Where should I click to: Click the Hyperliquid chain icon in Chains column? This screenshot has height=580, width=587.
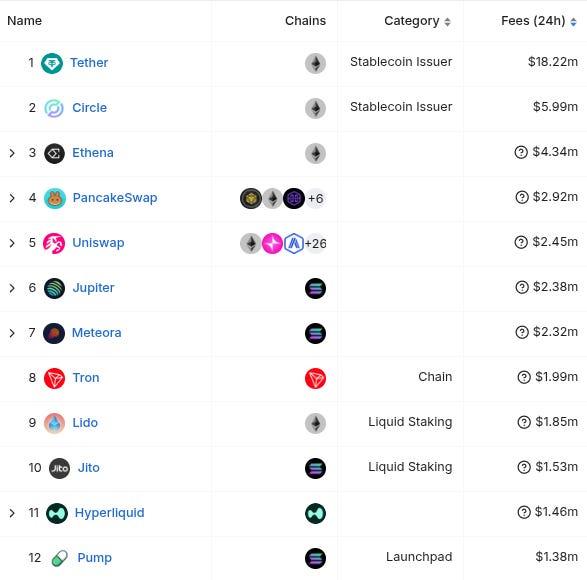(315, 513)
